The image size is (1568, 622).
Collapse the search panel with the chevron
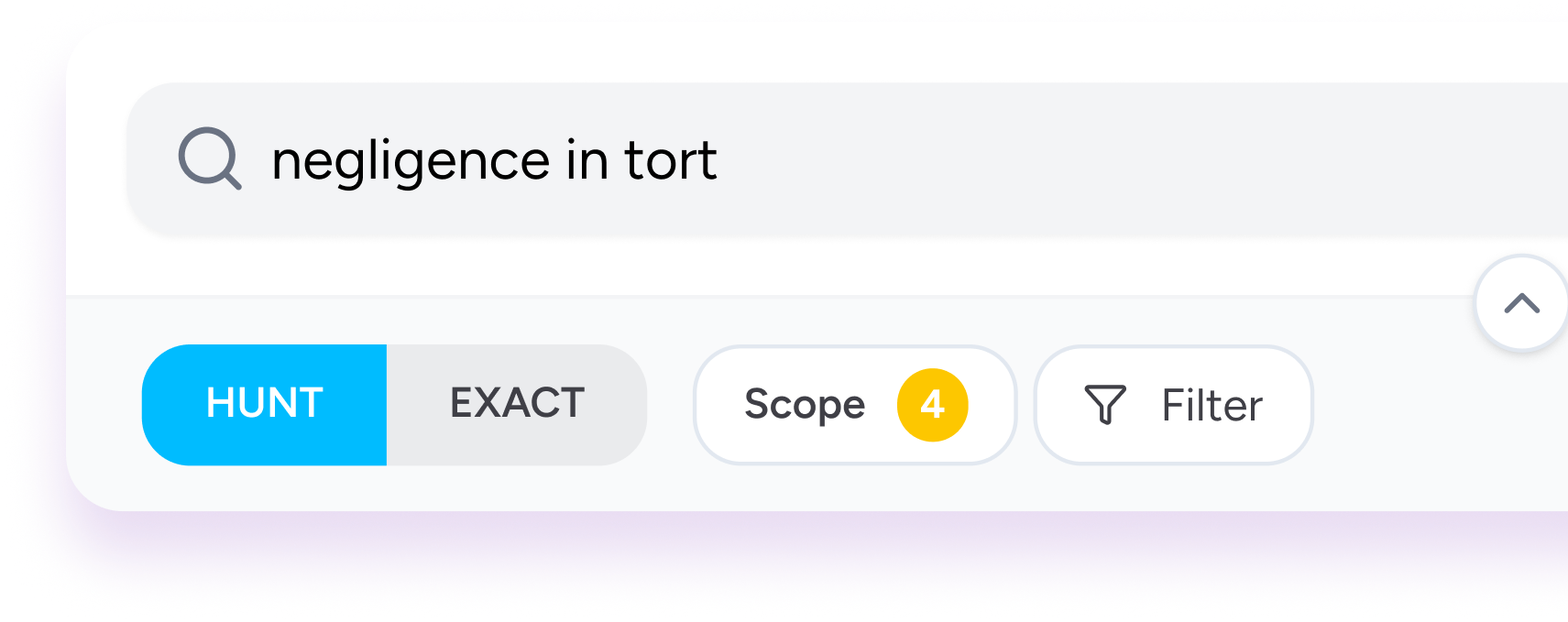pyautogui.click(x=1522, y=303)
